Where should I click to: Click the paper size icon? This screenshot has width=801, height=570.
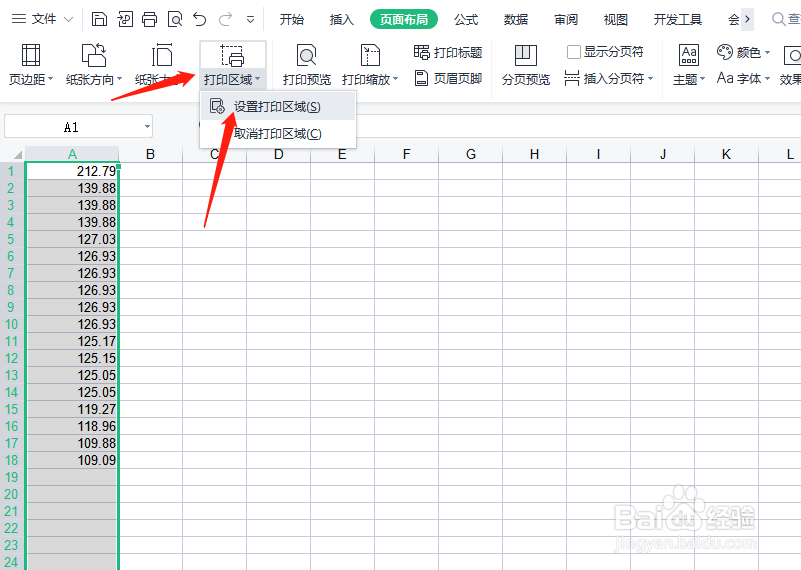(162, 55)
